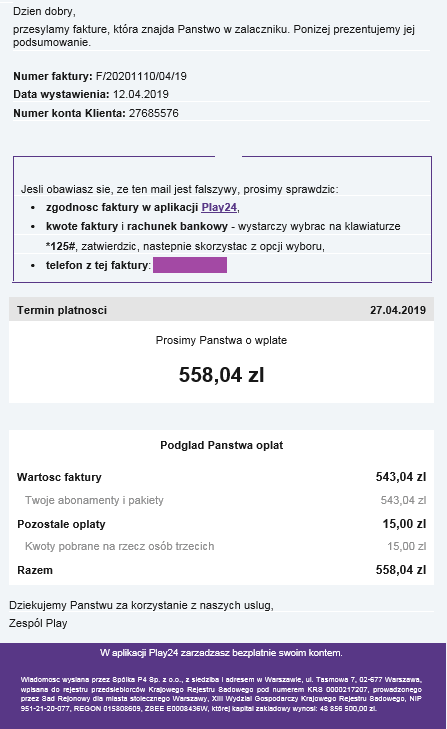Click Kwoty pobrane na rzecz osób trzecich
This screenshot has width=447, height=729.
120,546
